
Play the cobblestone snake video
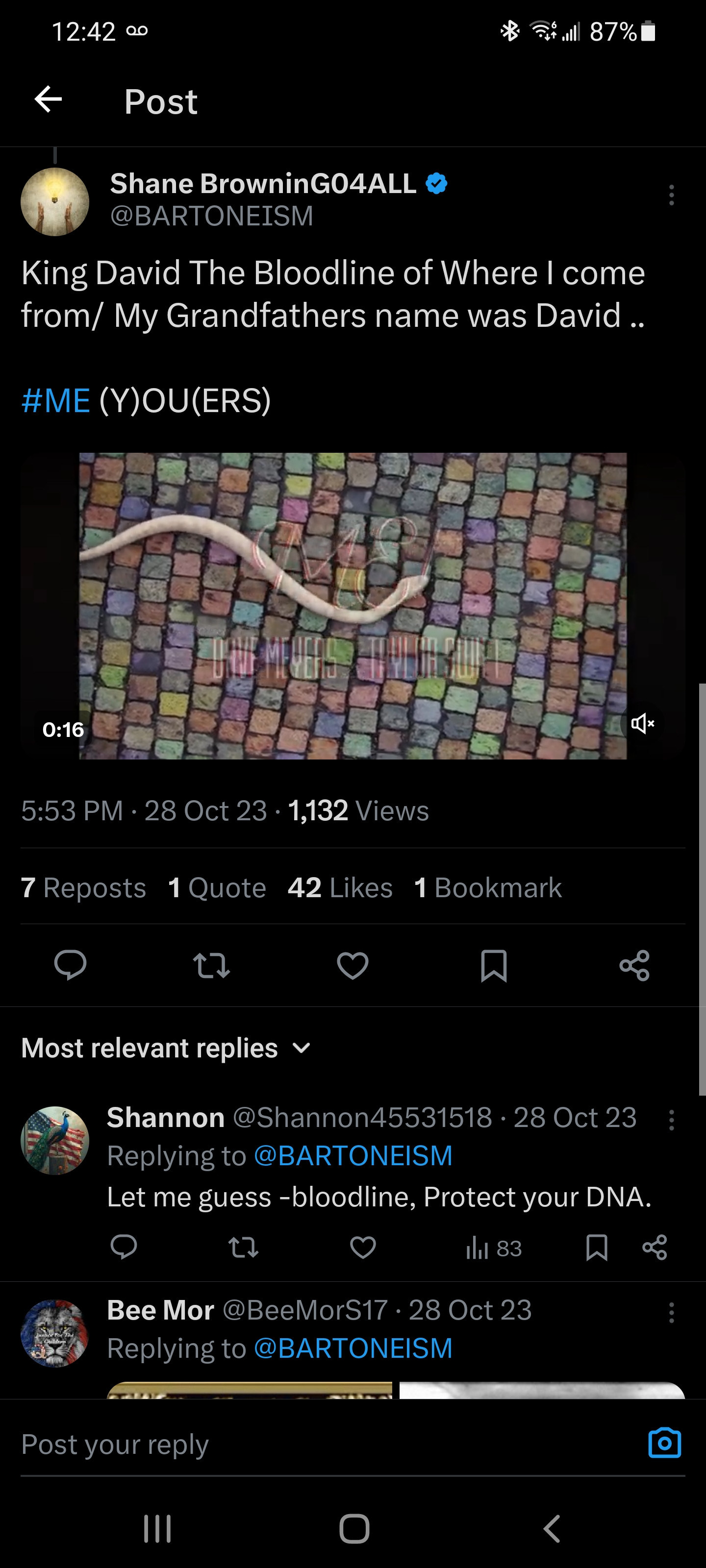point(353,606)
